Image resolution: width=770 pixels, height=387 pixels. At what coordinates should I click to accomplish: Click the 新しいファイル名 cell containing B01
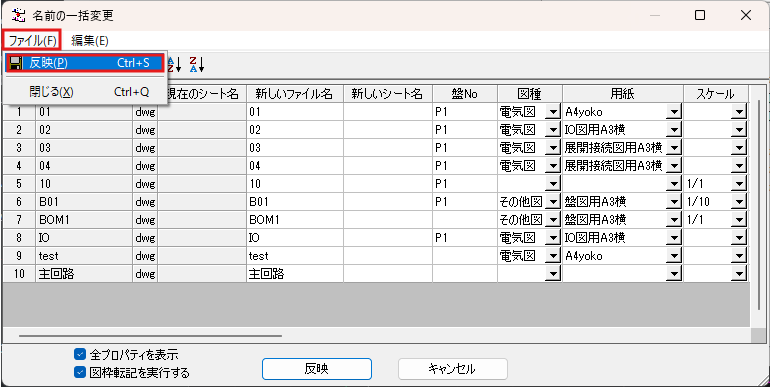click(x=295, y=202)
